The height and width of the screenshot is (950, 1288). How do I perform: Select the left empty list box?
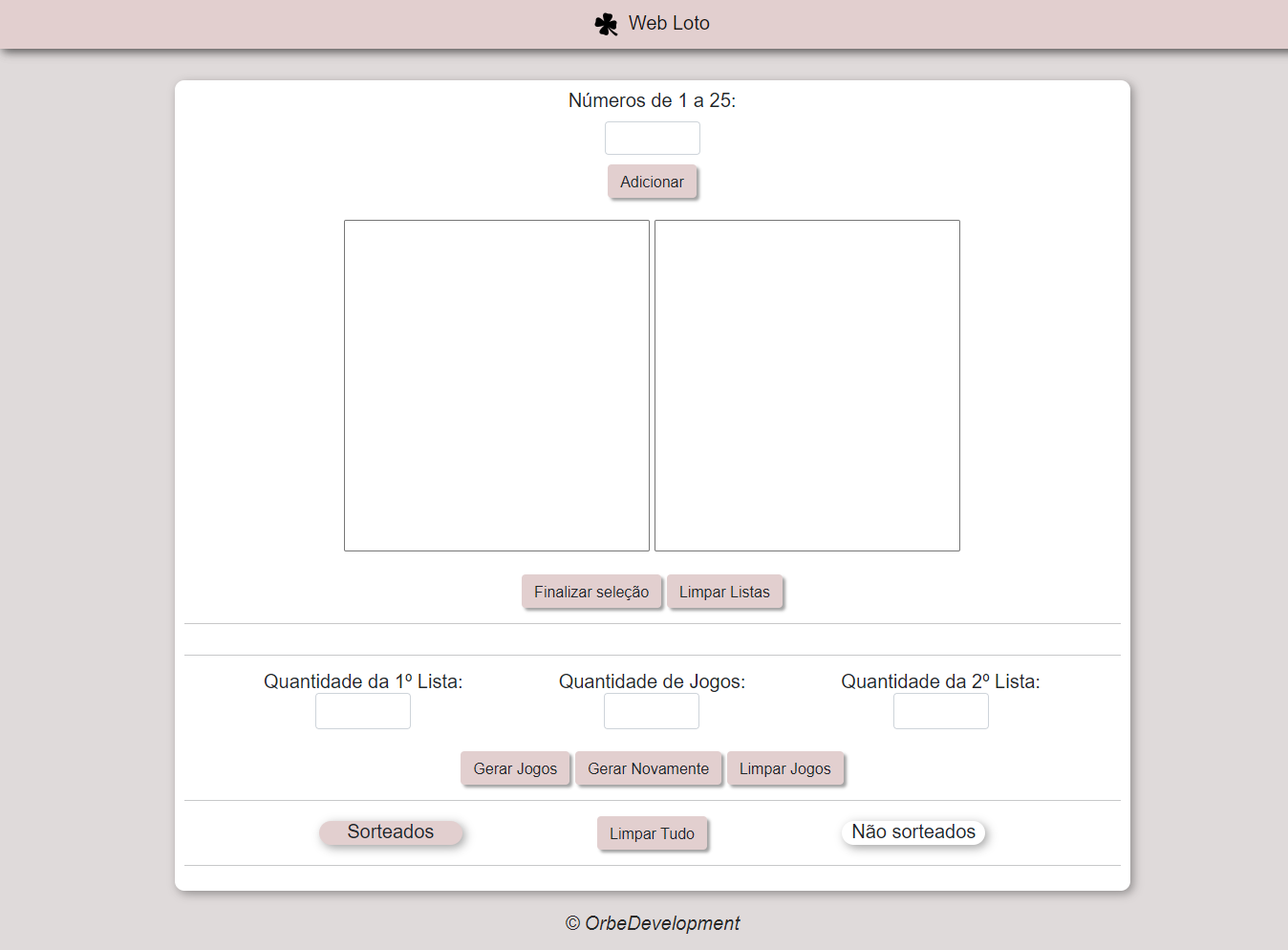point(497,385)
